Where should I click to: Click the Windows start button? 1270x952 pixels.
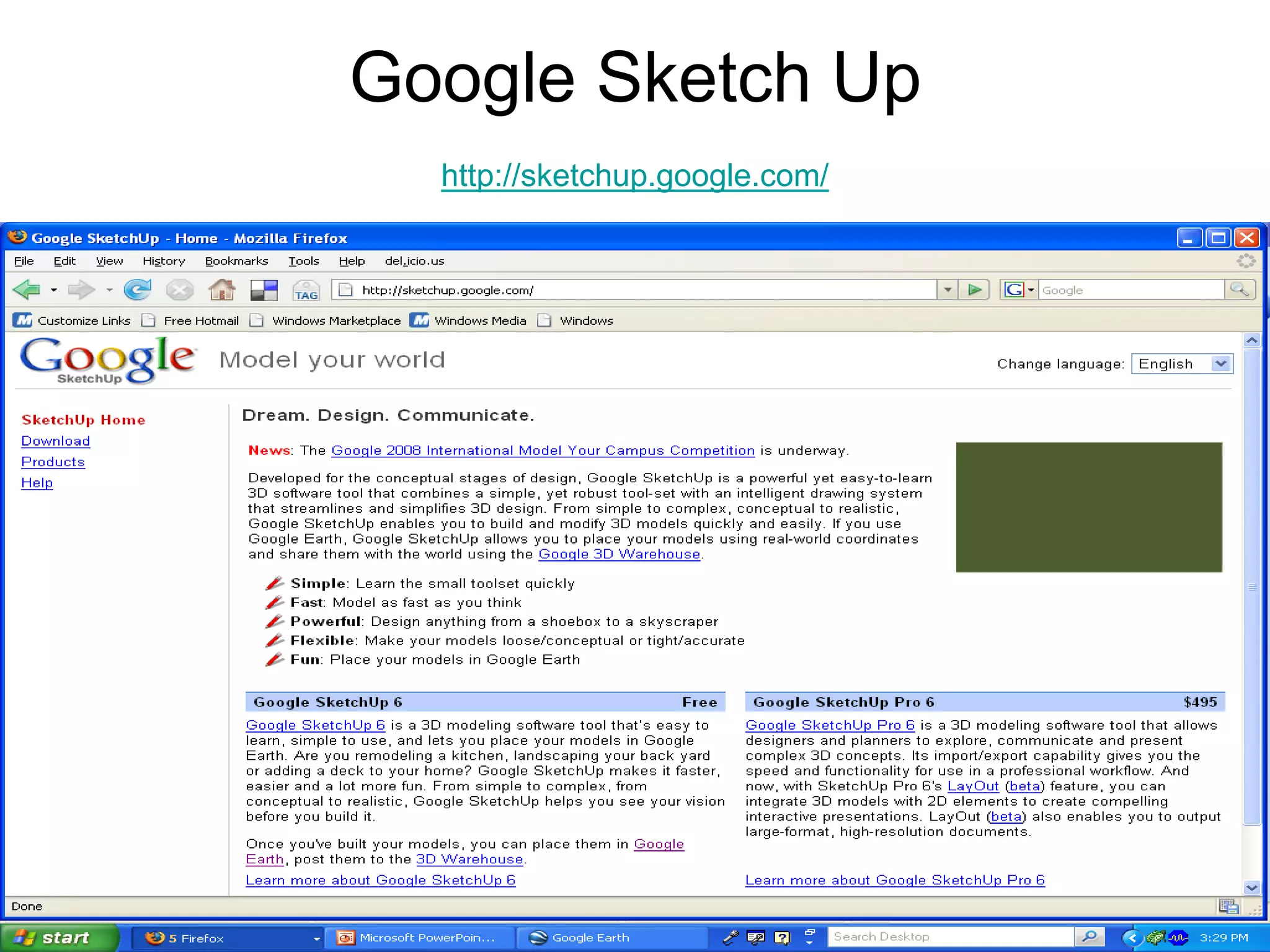coord(60,938)
